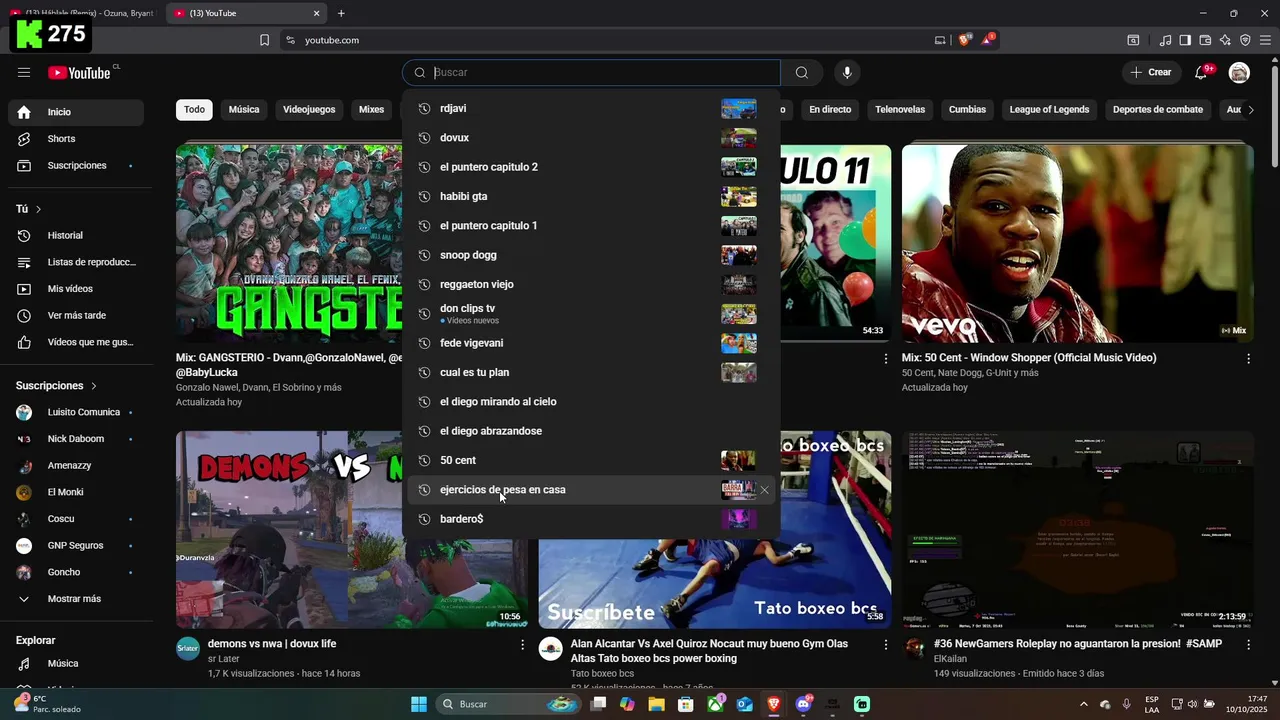Start voice search with the microphone
The width and height of the screenshot is (1280, 720).
tap(847, 72)
